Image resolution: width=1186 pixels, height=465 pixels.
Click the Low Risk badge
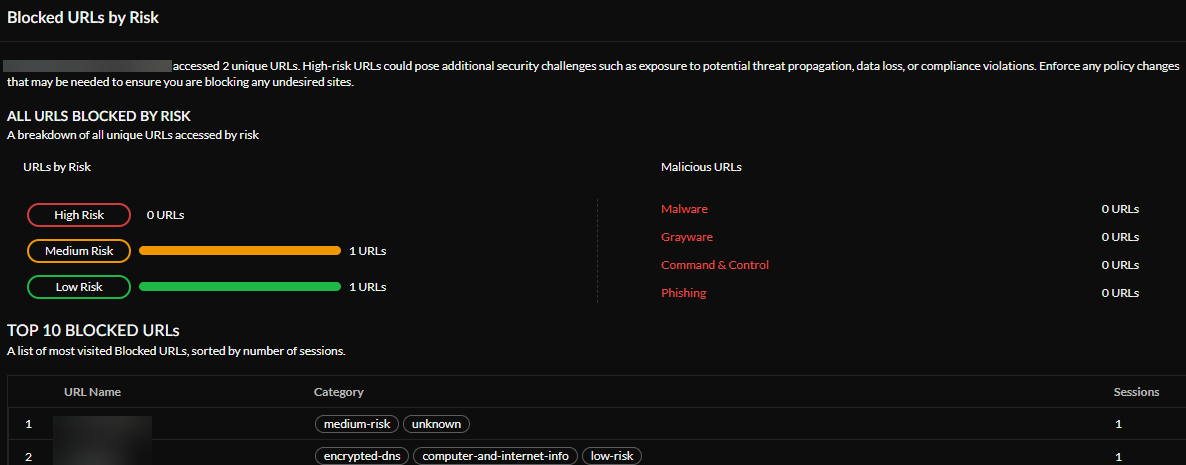[x=79, y=287]
